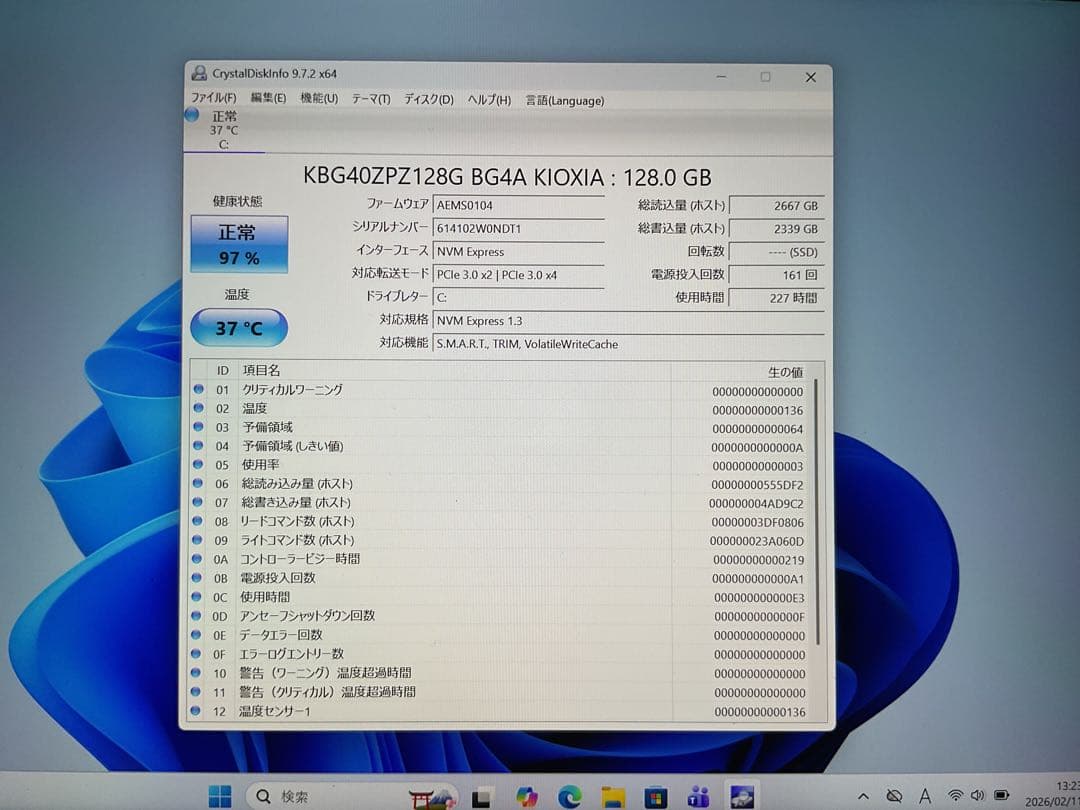The height and width of the screenshot is (810, 1080).
Task: Click the CrystalDiskInfo taskbar icon
Action: pyautogui.click(x=742, y=796)
